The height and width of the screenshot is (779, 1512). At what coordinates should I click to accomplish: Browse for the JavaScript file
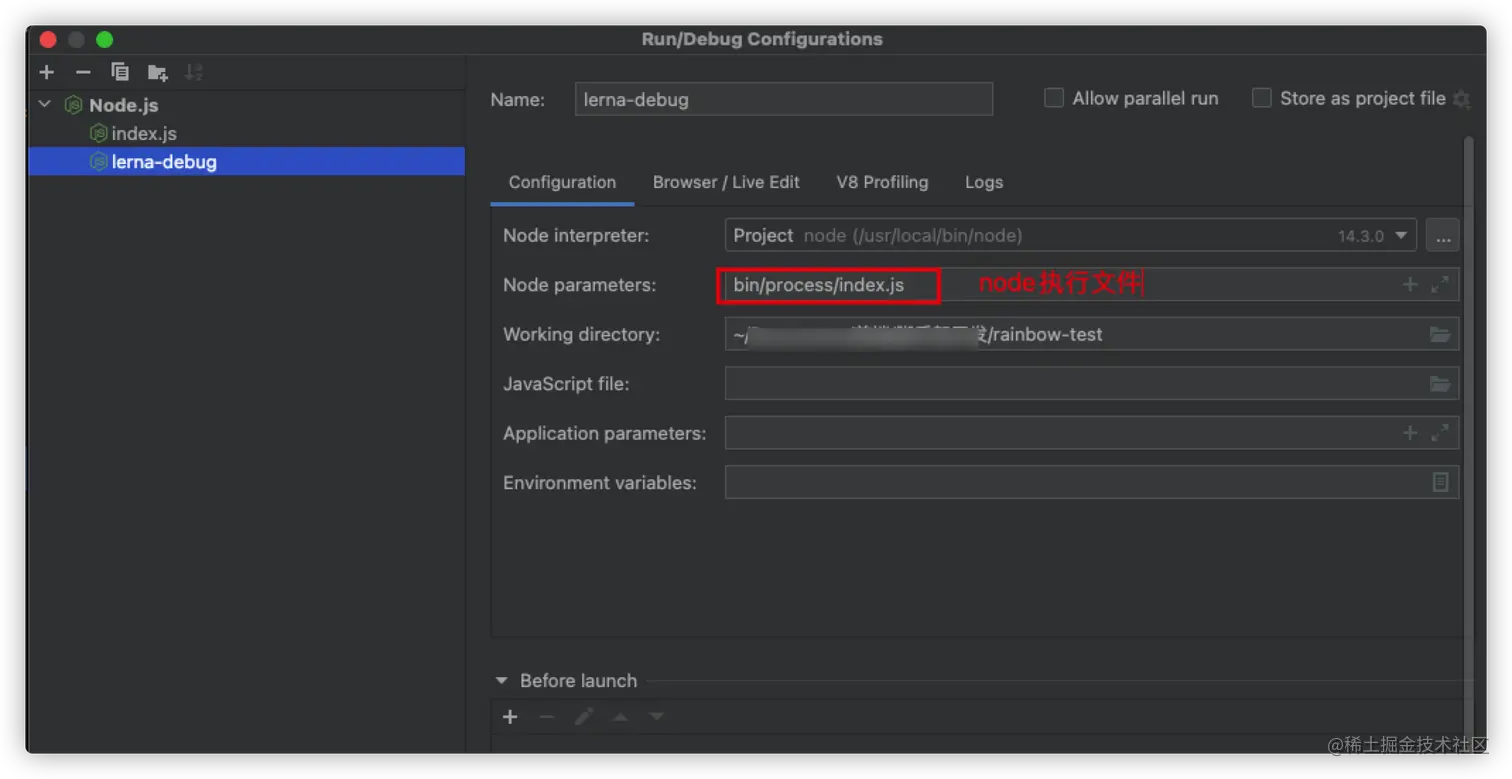click(1440, 383)
